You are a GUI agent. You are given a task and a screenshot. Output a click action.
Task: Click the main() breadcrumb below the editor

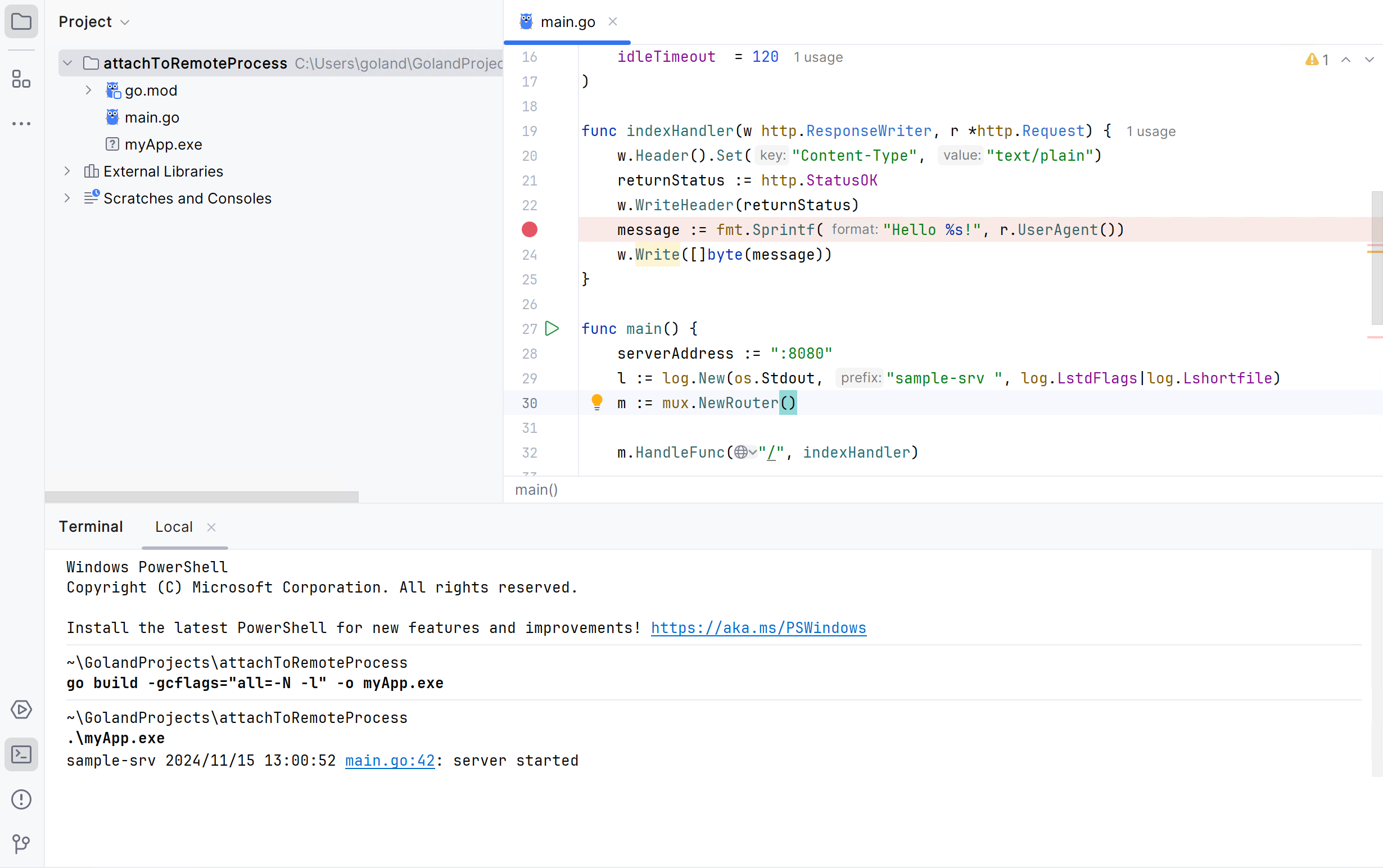pos(536,490)
